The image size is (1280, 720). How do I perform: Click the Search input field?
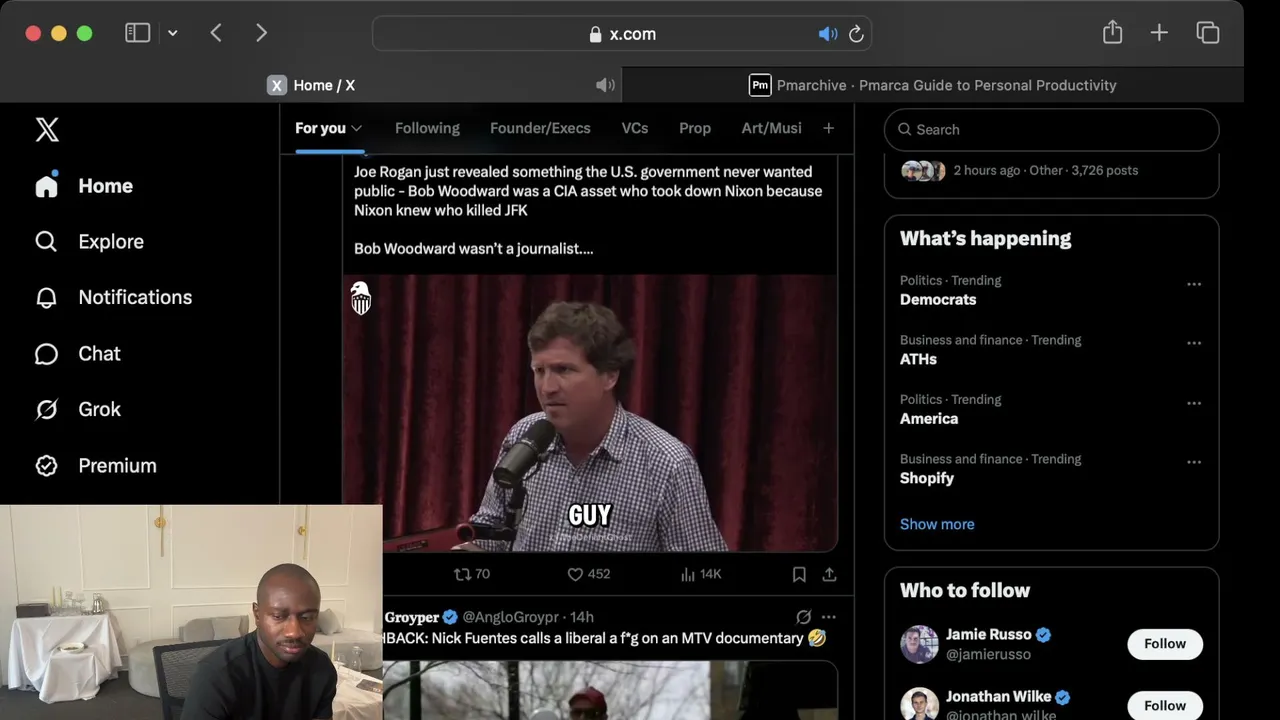tap(1051, 129)
